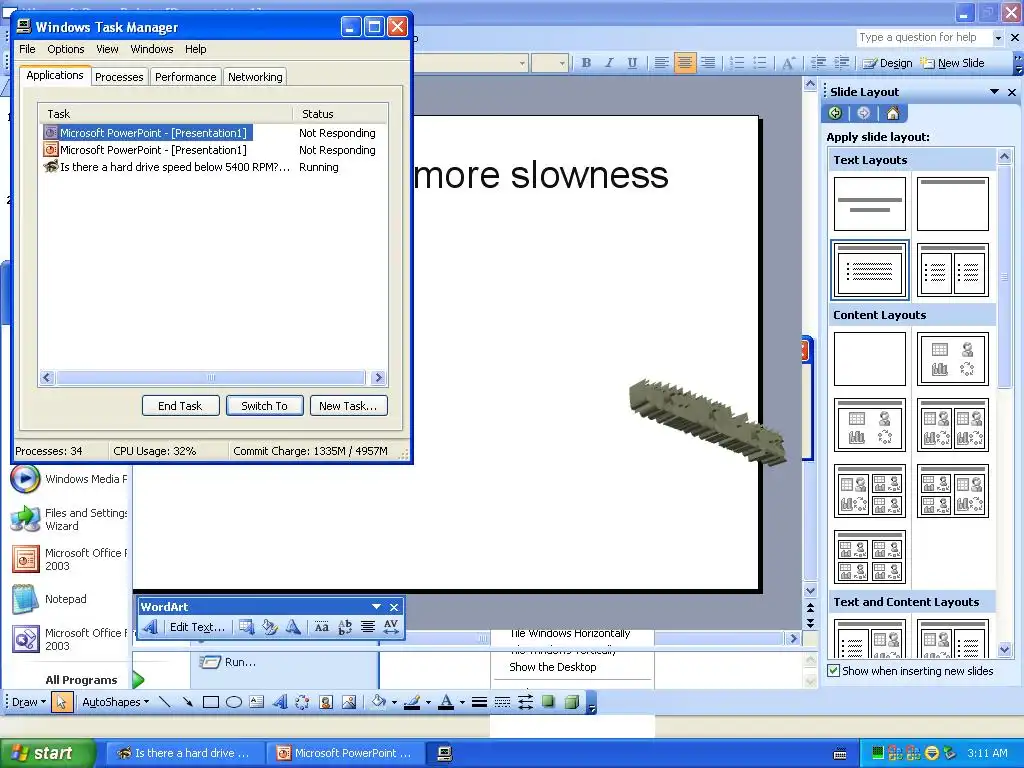This screenshot has width=1024, height=768.
Task: Click Edit Text in WordArt toolbar
Action: point(197,627)
